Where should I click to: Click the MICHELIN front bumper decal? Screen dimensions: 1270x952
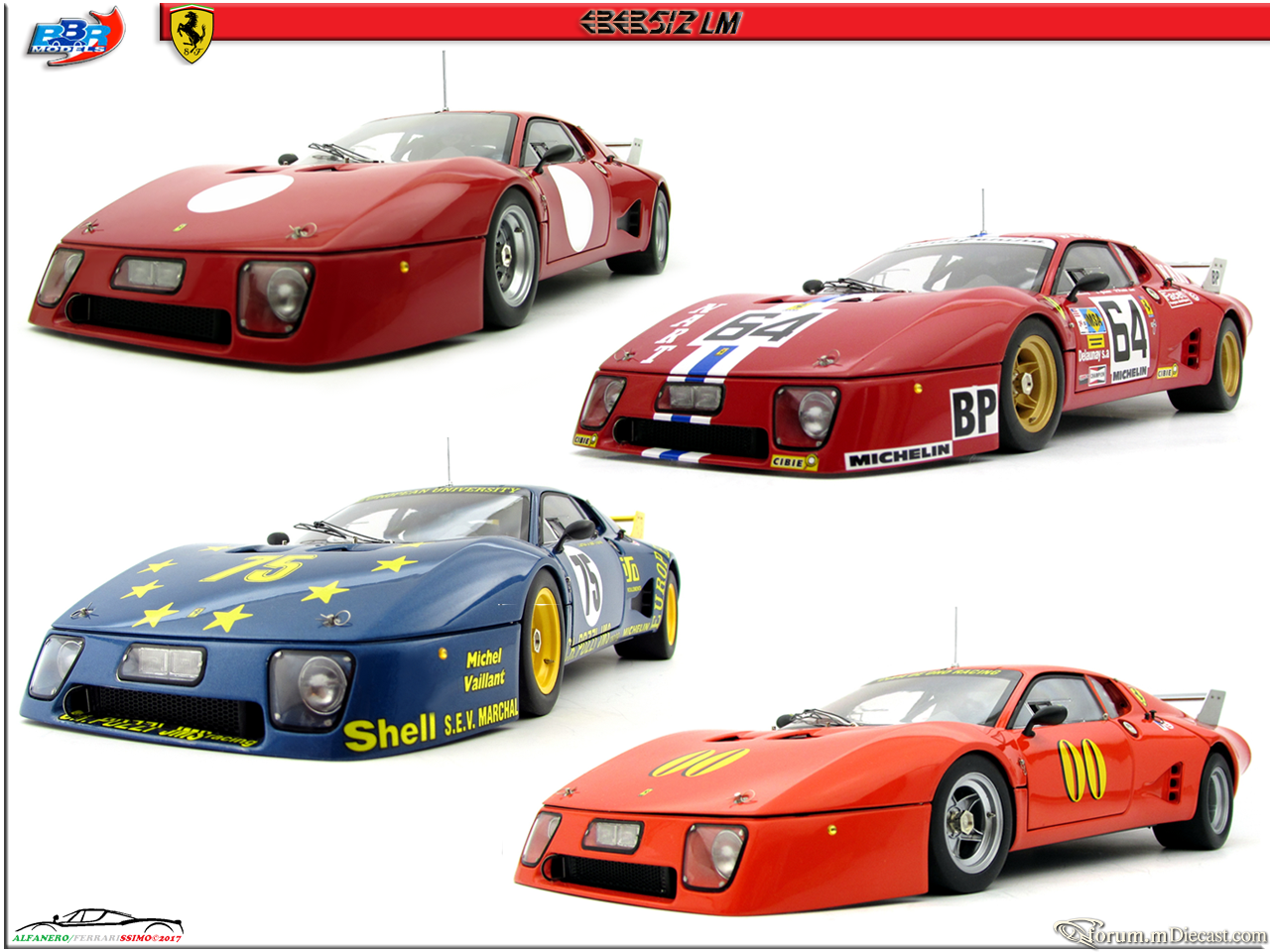pyautogui.click(x=898, y=455)
